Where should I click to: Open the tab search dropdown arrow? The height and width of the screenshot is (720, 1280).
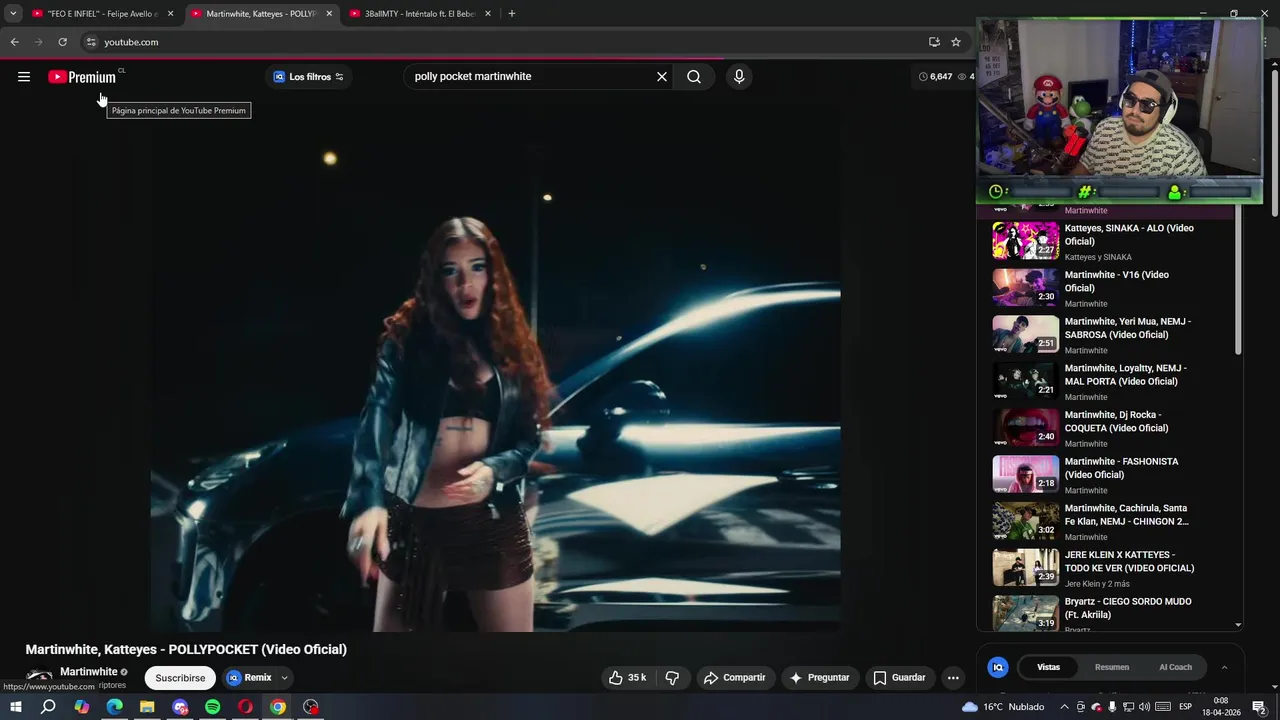pyautogui.click(x=13, y=14)
